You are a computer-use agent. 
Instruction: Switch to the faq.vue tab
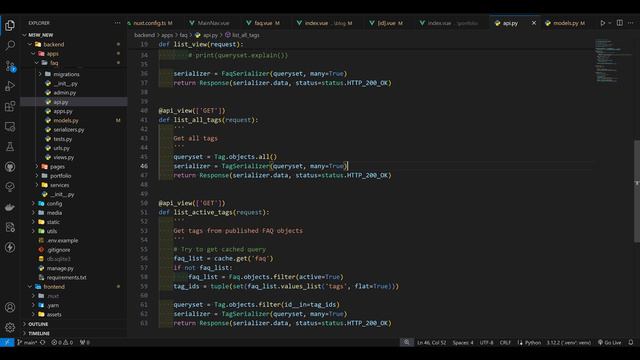[x=263, y=23]
